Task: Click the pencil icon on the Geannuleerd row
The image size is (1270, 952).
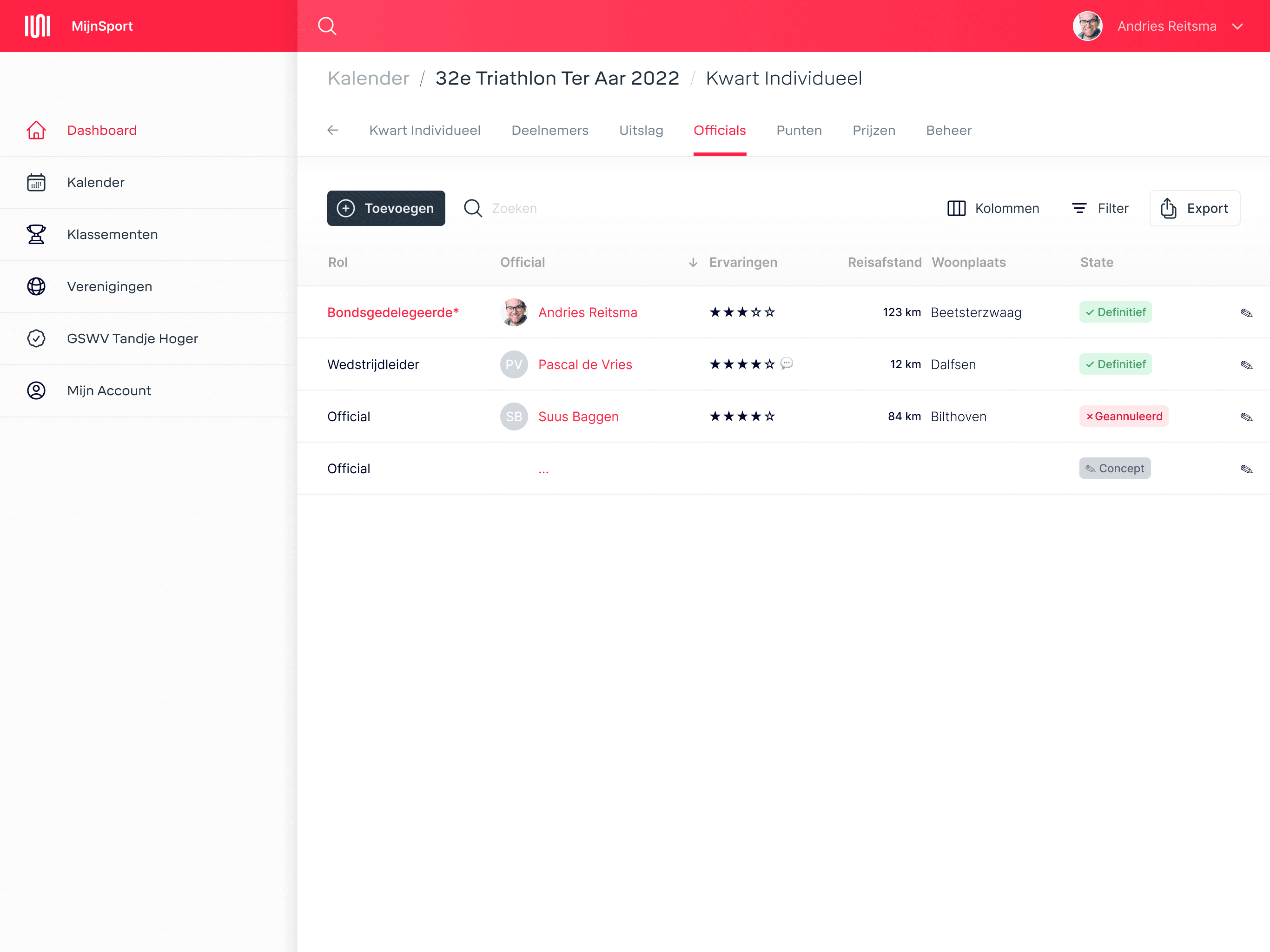Action: click(1246, 417)
